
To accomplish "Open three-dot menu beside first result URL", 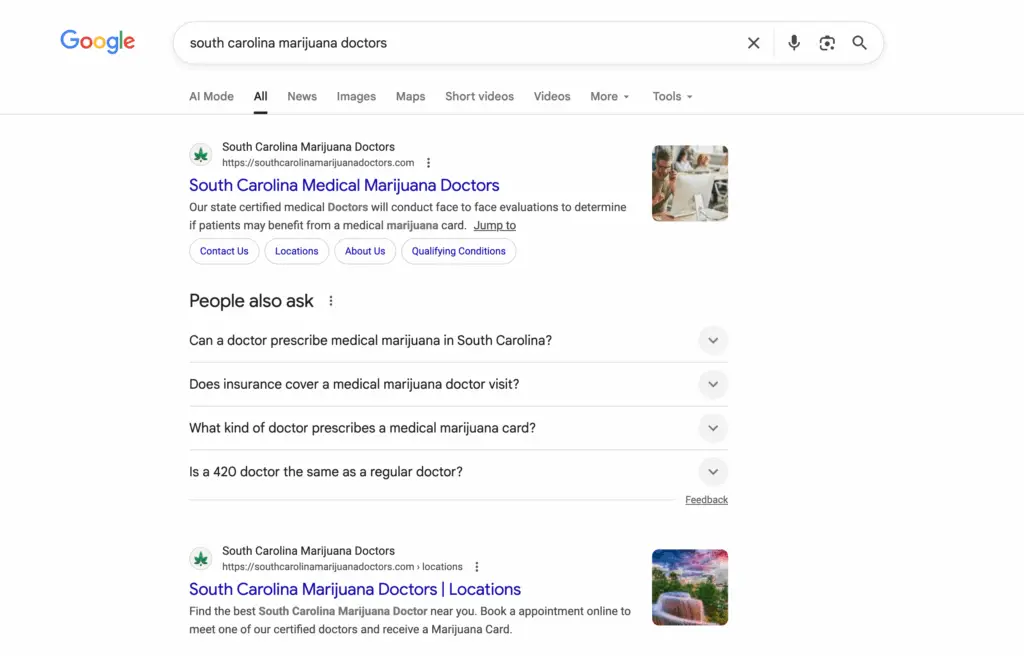I will 429,163.
